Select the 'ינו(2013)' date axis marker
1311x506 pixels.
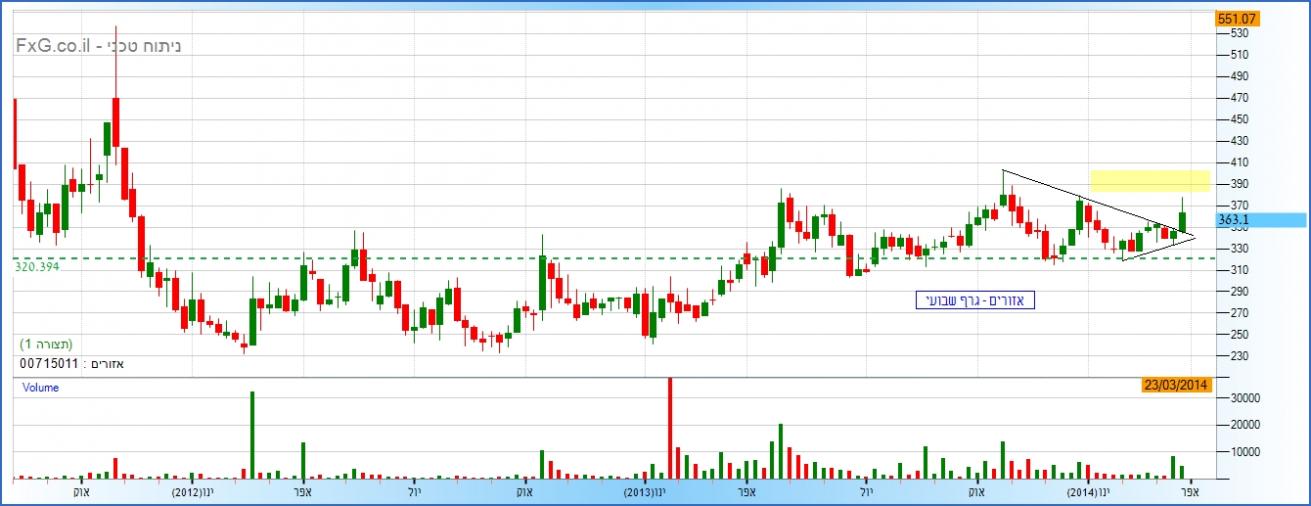click(643, 492)
